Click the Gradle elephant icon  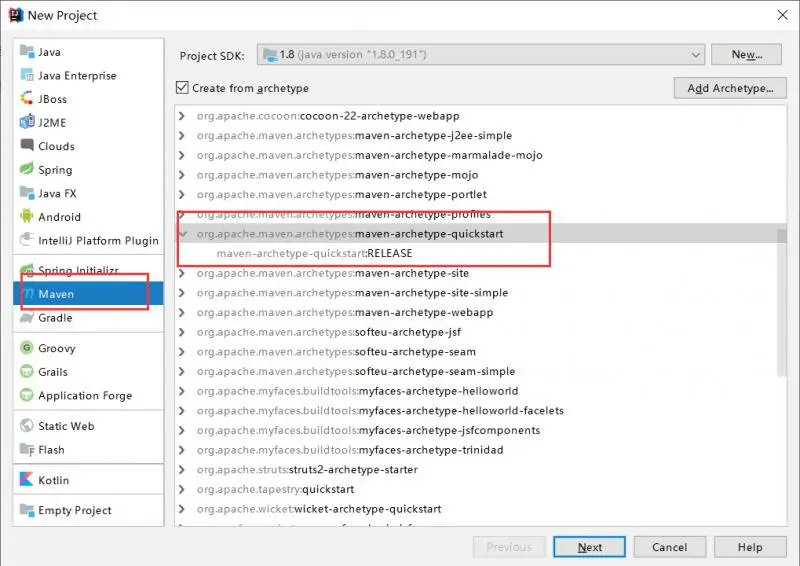click(27, 317)
